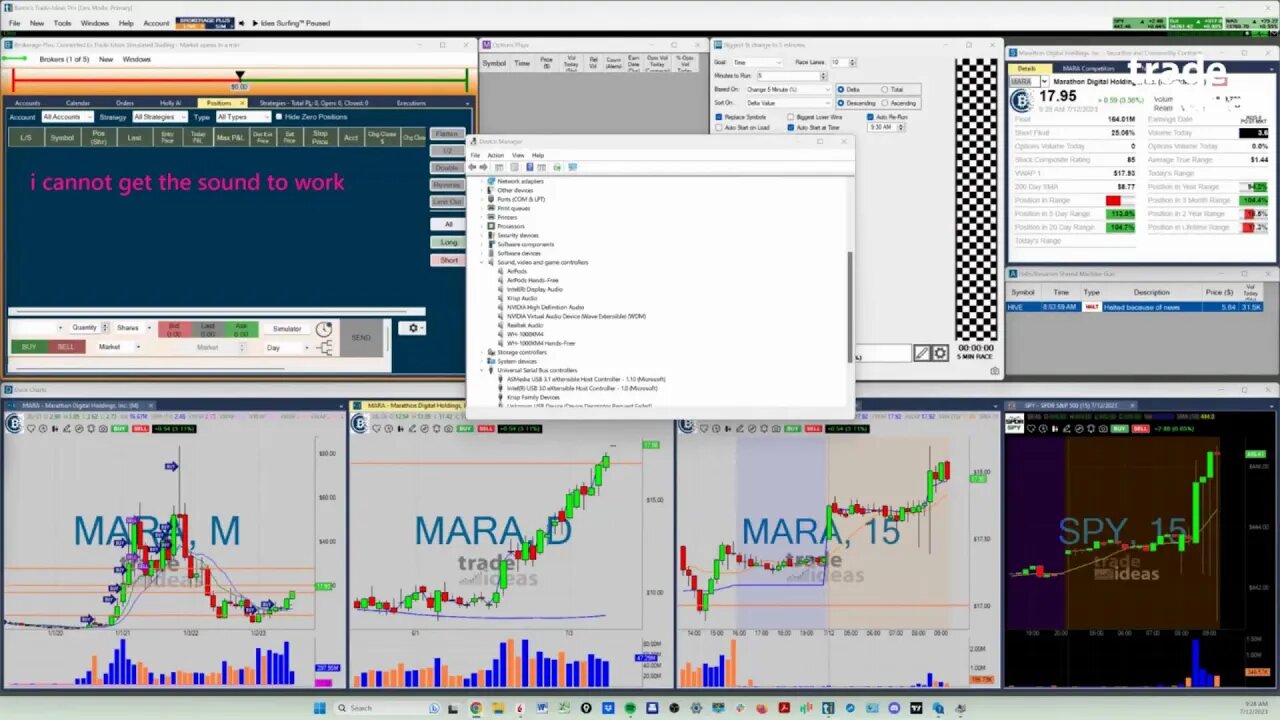Open the Account menu in the main menu bar
The width and height of the screenshot is (1280, 720).
coord(156,22)
